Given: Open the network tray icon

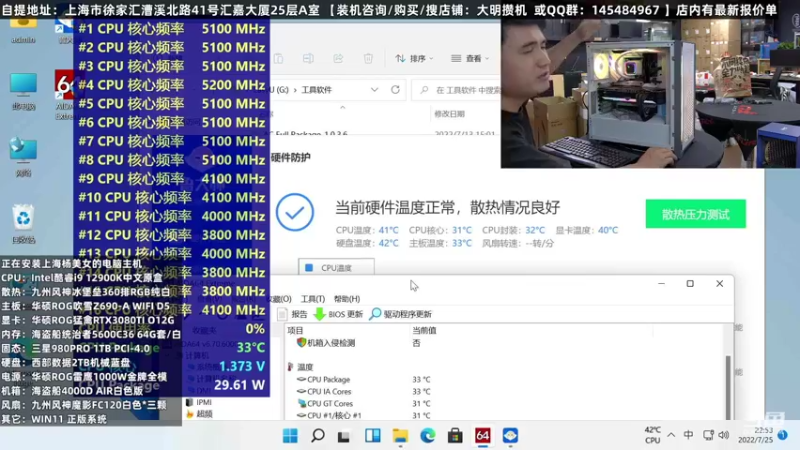Looking at the screenshot, I should pyautogui.click(x=708, y=435).
